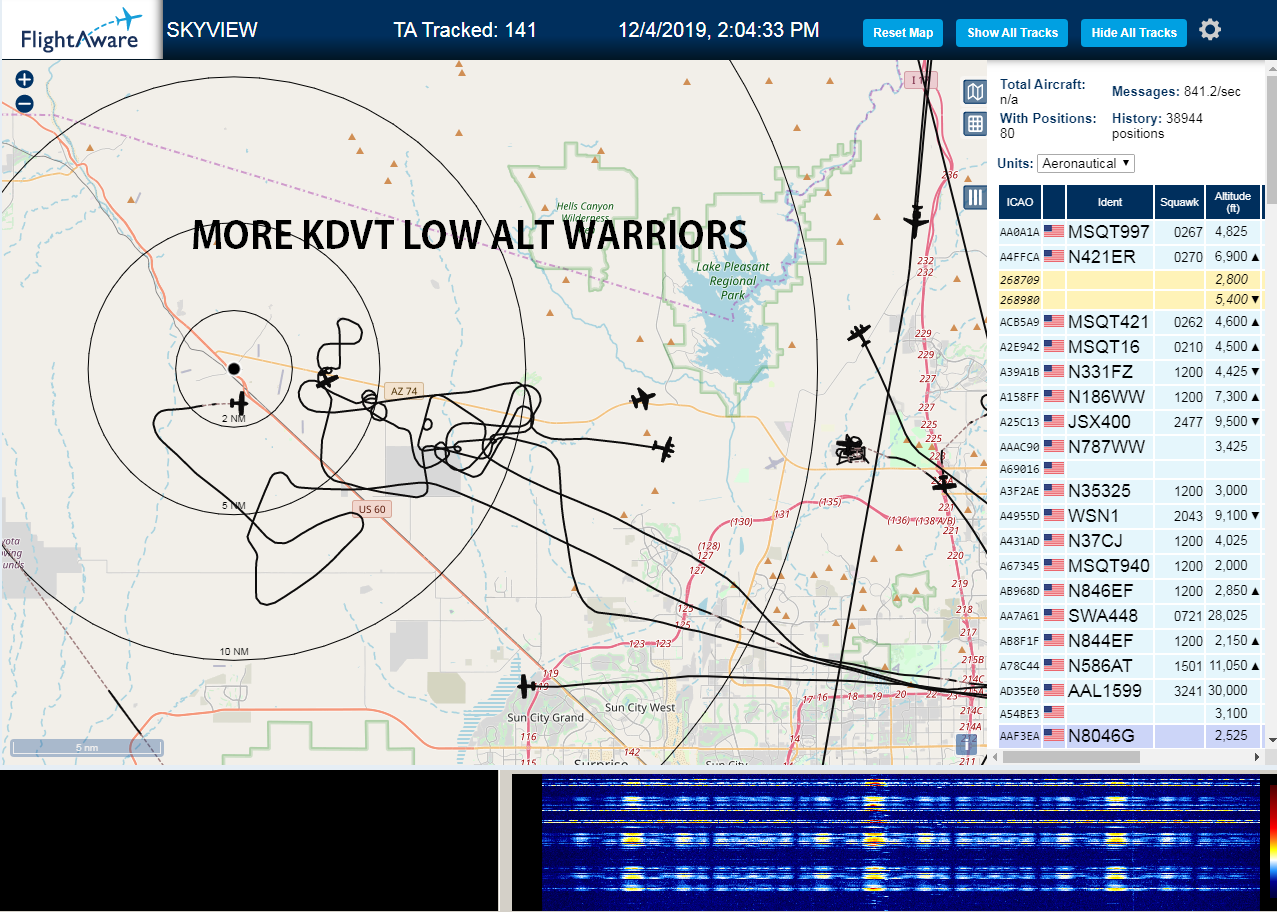Sort by the Altitude (ft) column header
Image resolution: width=1277 pixels, height=913 pixels.
coord(1233,202)
